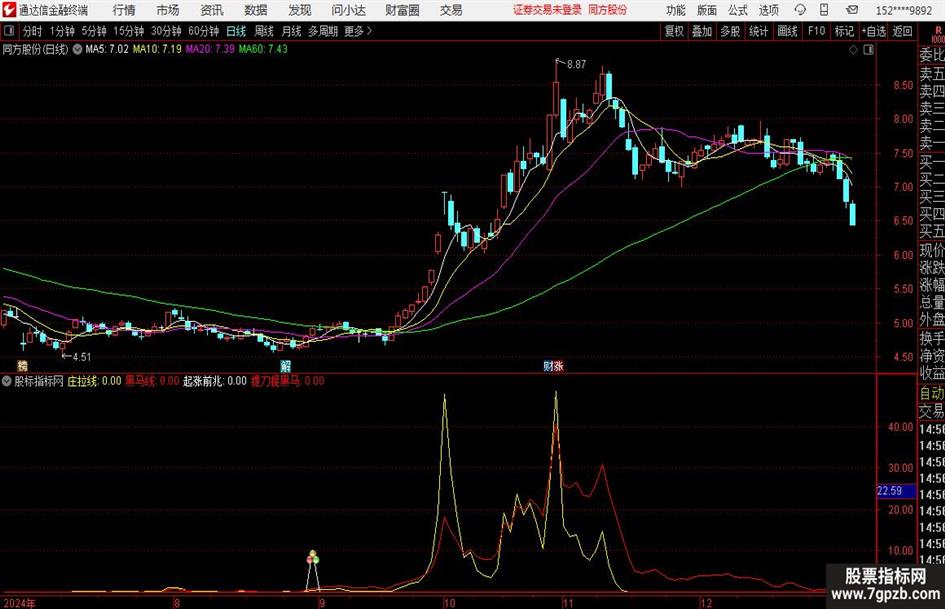Switch to 15分钟 period
This screenshot has height=609, width=945.
pyautogui.click(x=129, y=31)
